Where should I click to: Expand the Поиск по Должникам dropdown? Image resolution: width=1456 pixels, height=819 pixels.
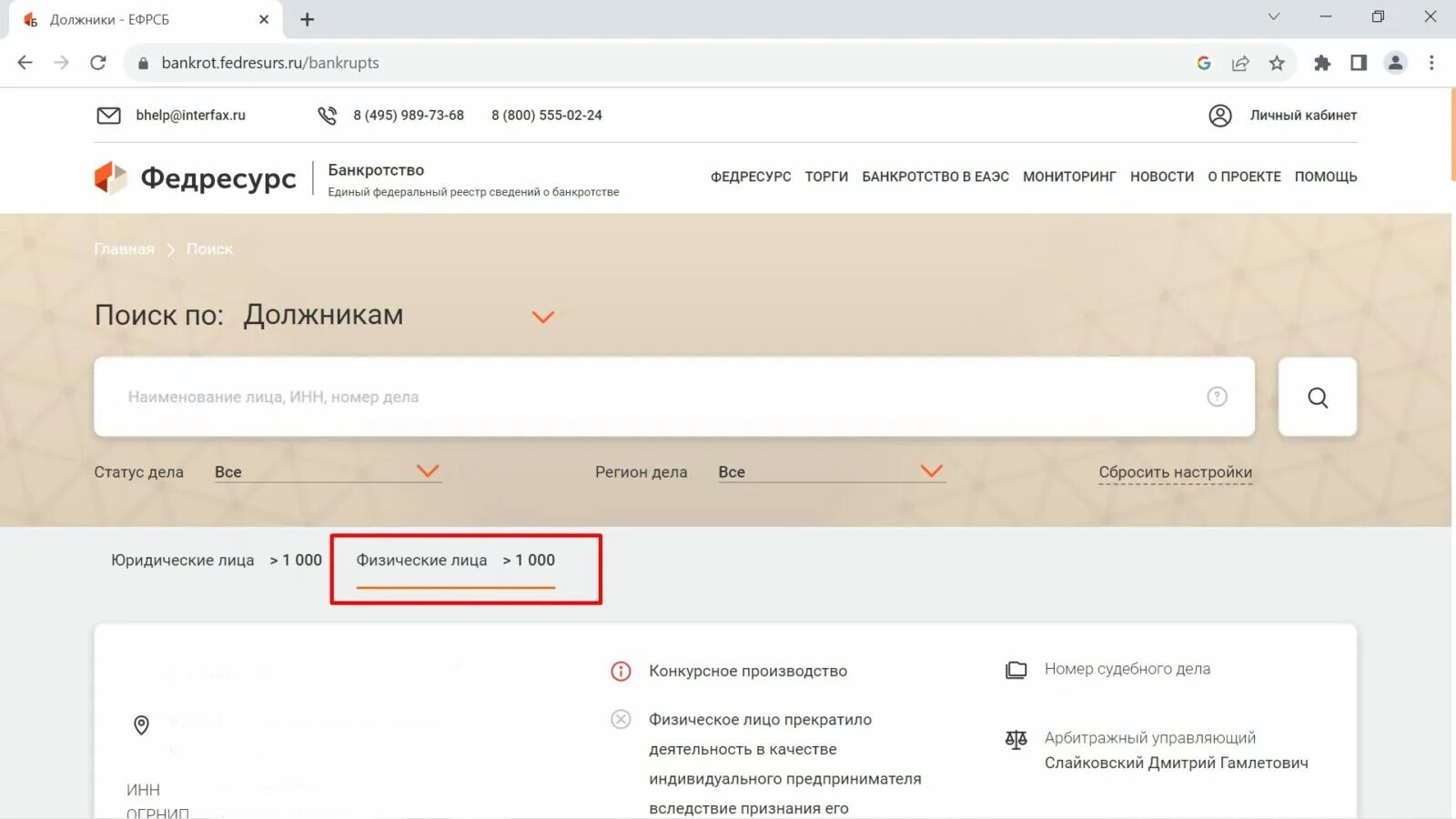click(x=543, y=317)
